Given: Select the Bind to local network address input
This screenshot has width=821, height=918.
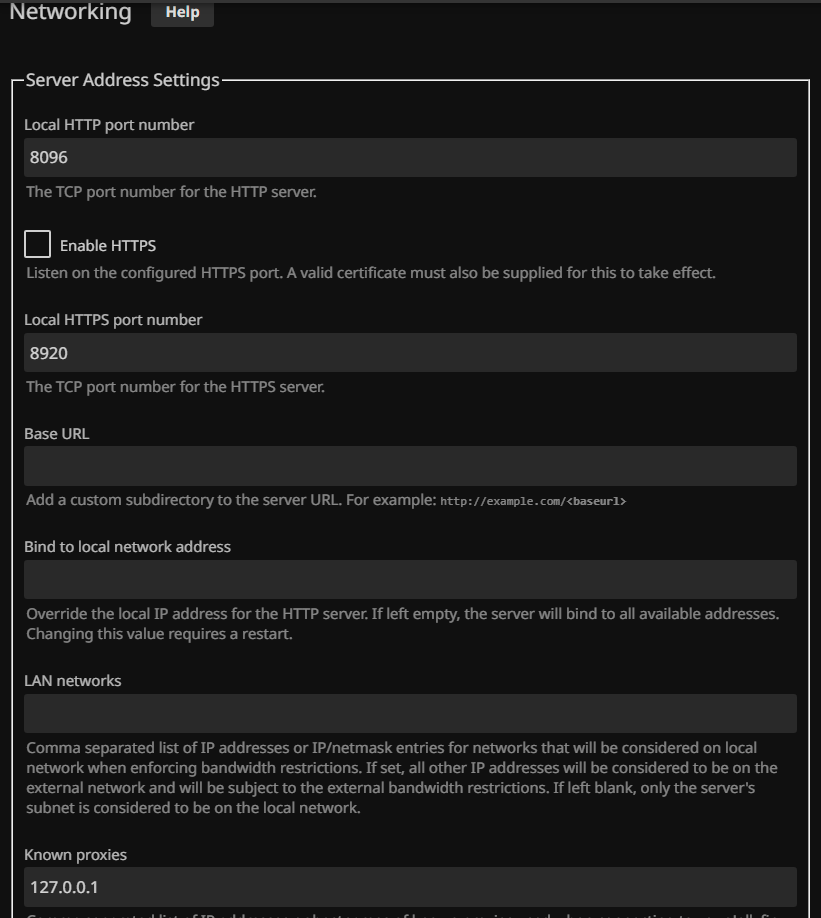Looking at the screenshot, I should (410, 580).
